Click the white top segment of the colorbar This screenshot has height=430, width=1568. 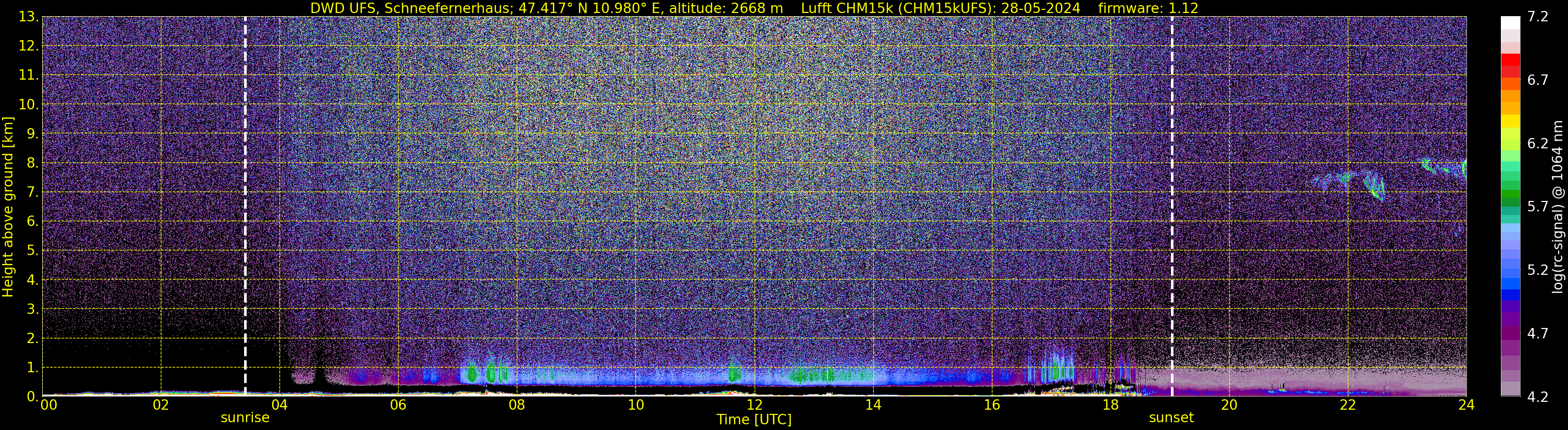[1510, 22]
